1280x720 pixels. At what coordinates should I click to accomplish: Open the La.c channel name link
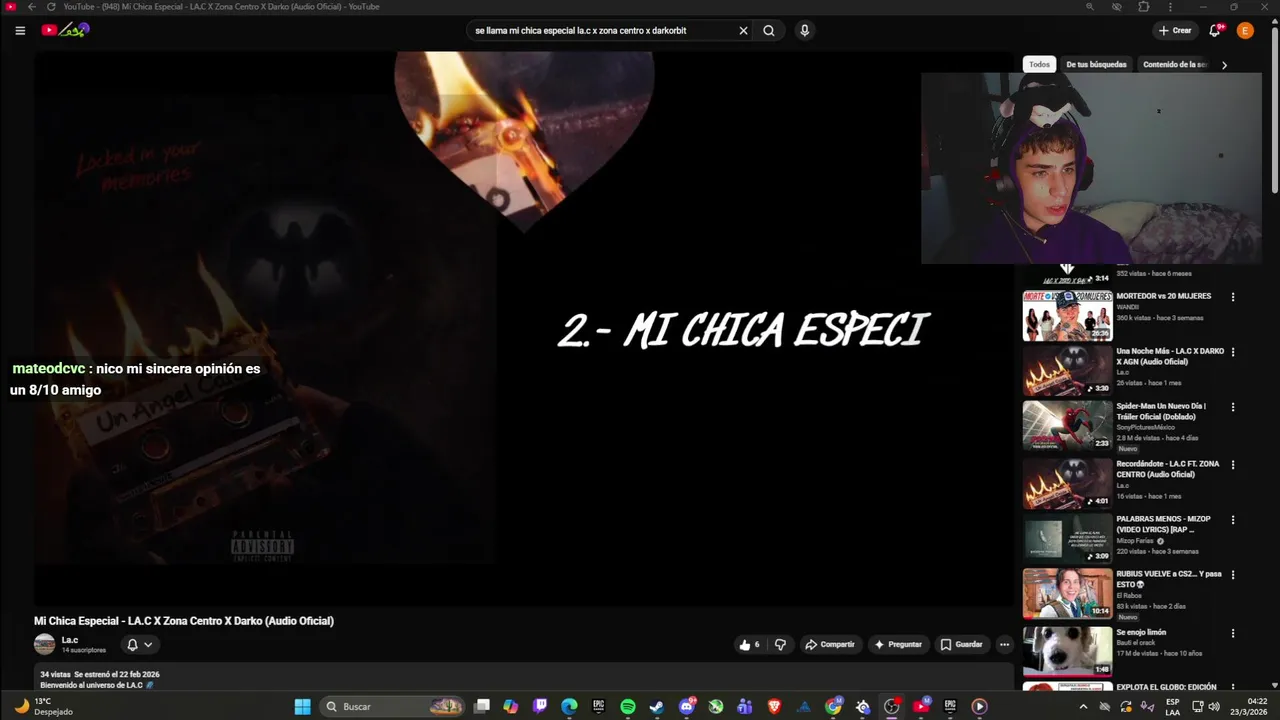(70, 640)
